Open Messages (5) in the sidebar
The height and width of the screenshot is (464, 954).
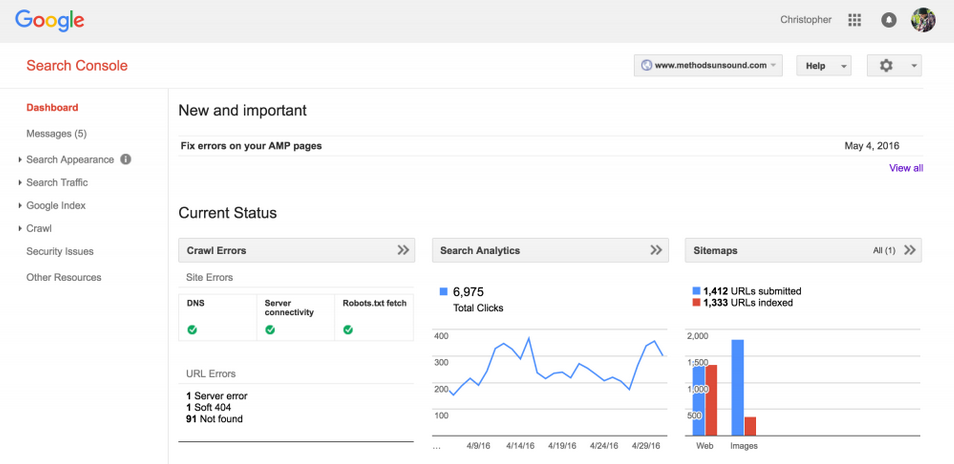[x=57, y=134]
